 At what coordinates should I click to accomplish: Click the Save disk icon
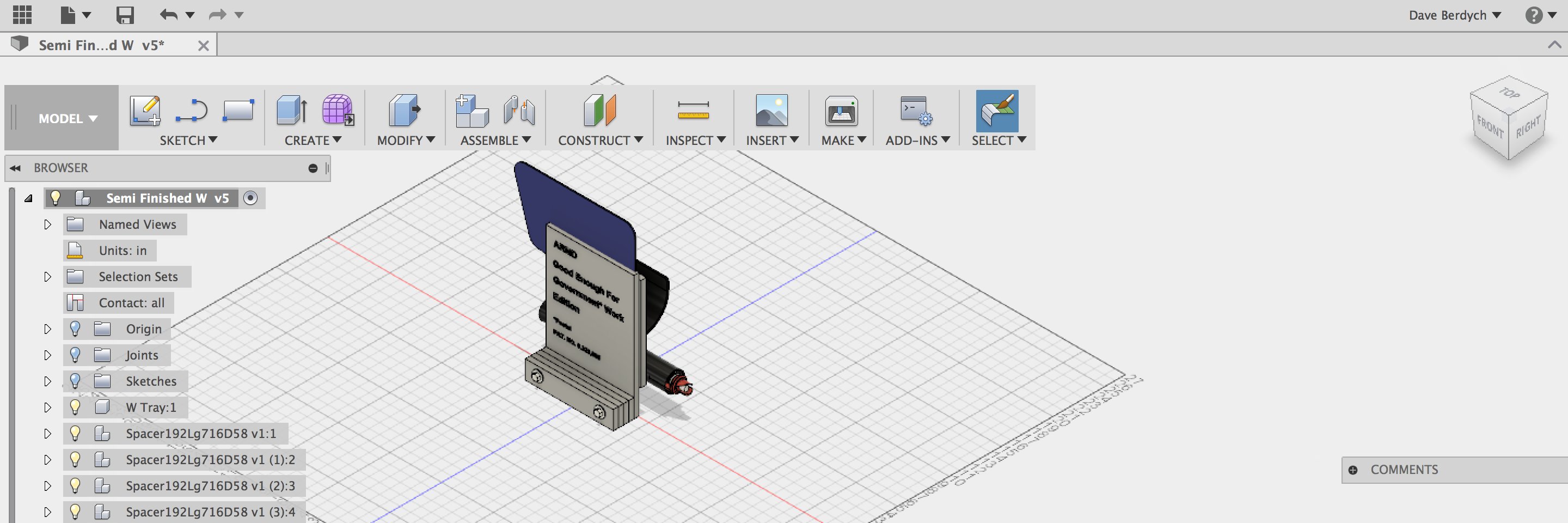pos(125,15)
